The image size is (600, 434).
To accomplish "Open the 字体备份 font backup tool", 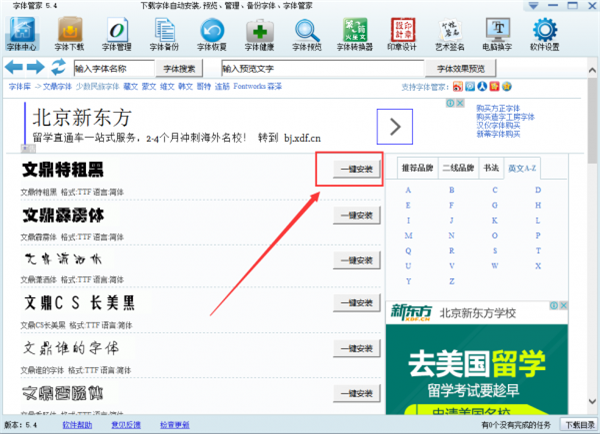I will pos(163,33).
